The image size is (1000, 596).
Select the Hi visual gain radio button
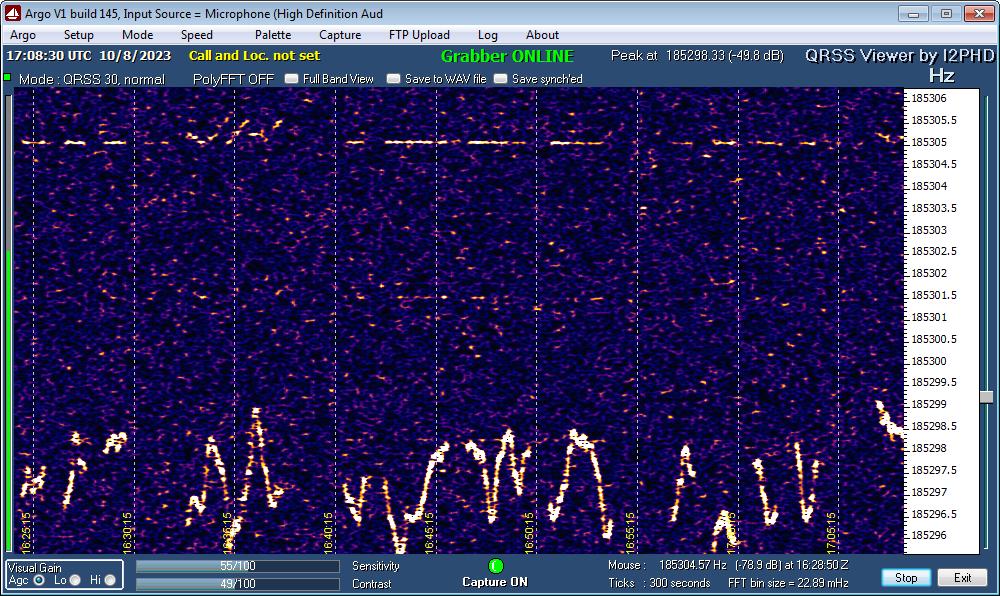click(110, 580)
